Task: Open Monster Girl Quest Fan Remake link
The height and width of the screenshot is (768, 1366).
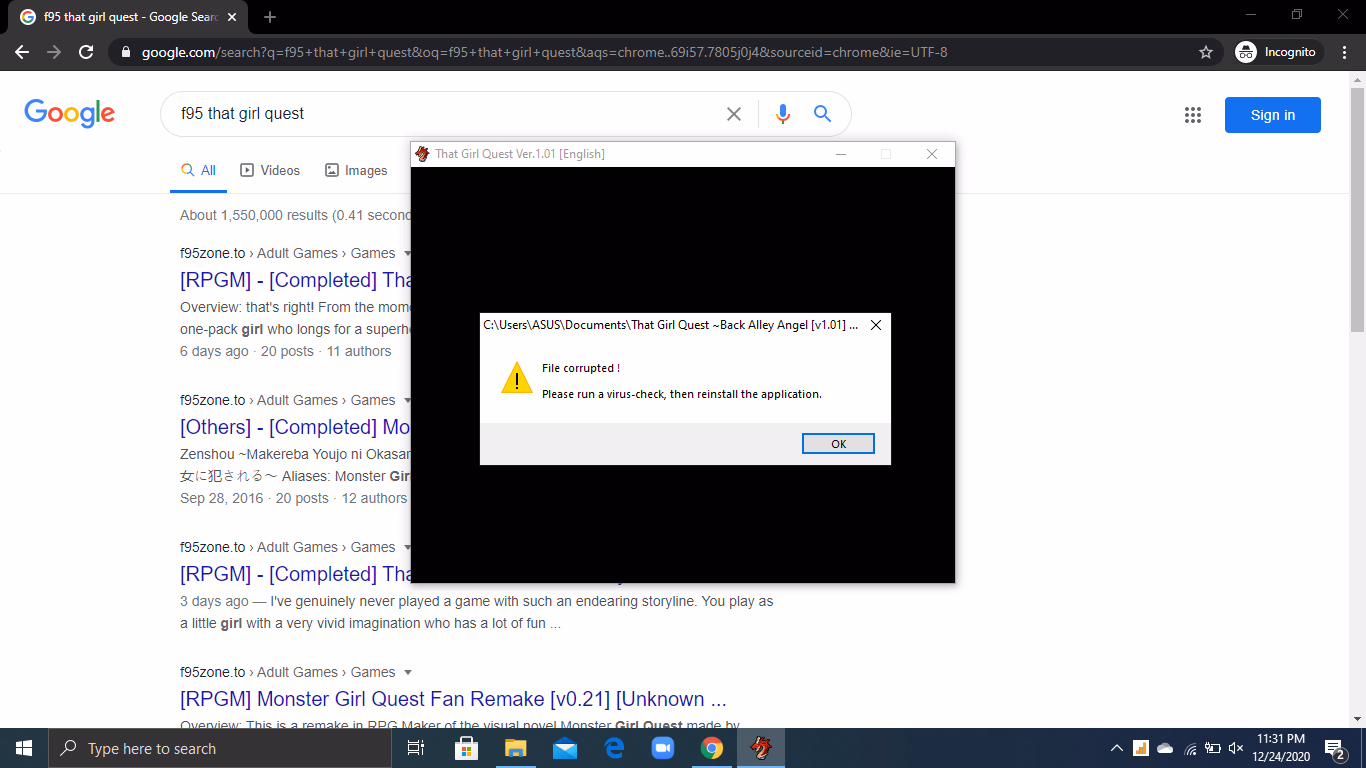Action: 452,699
